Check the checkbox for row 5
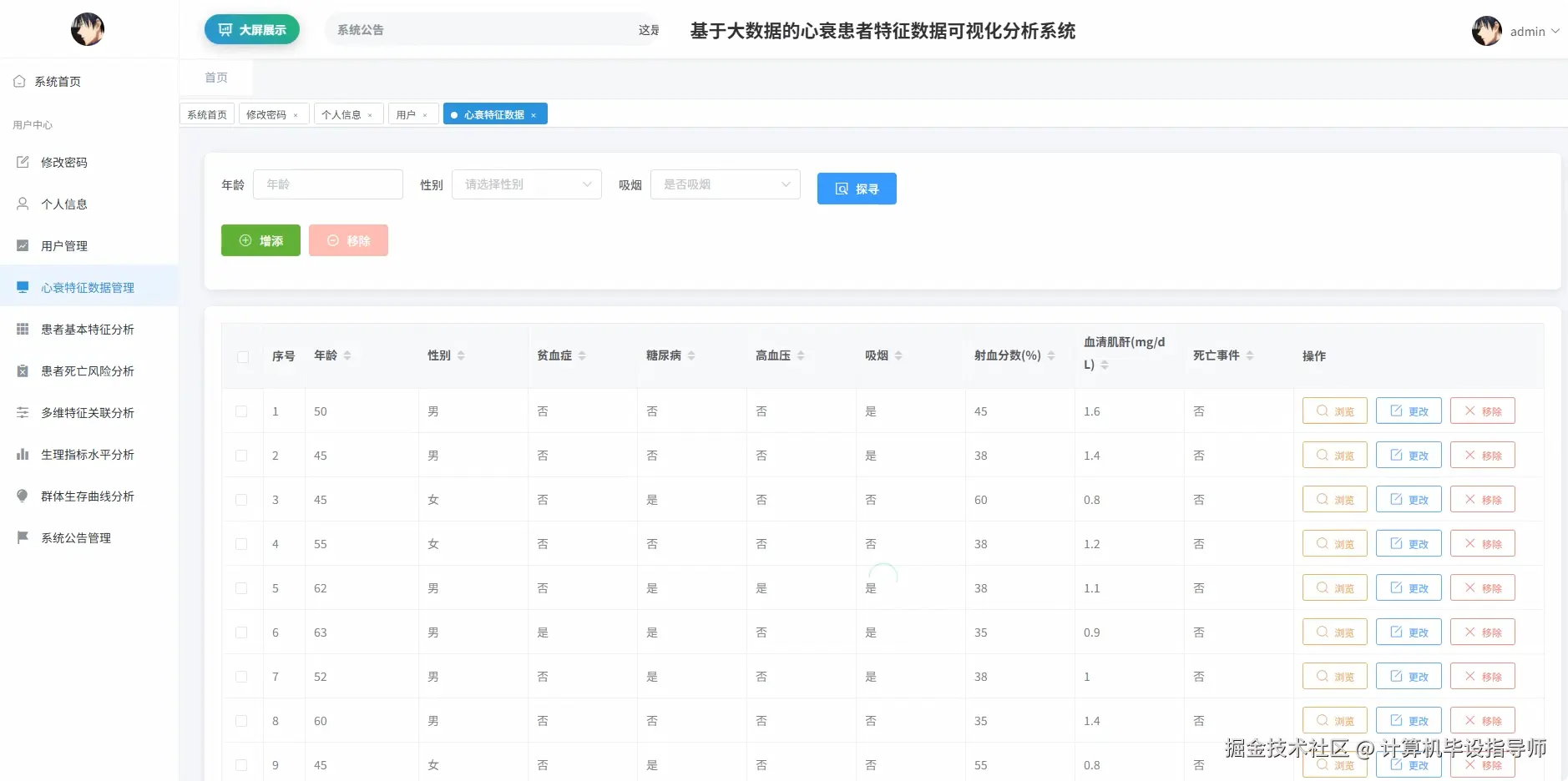This screenshot has height=781, width=1568. (x=241, y=588)
